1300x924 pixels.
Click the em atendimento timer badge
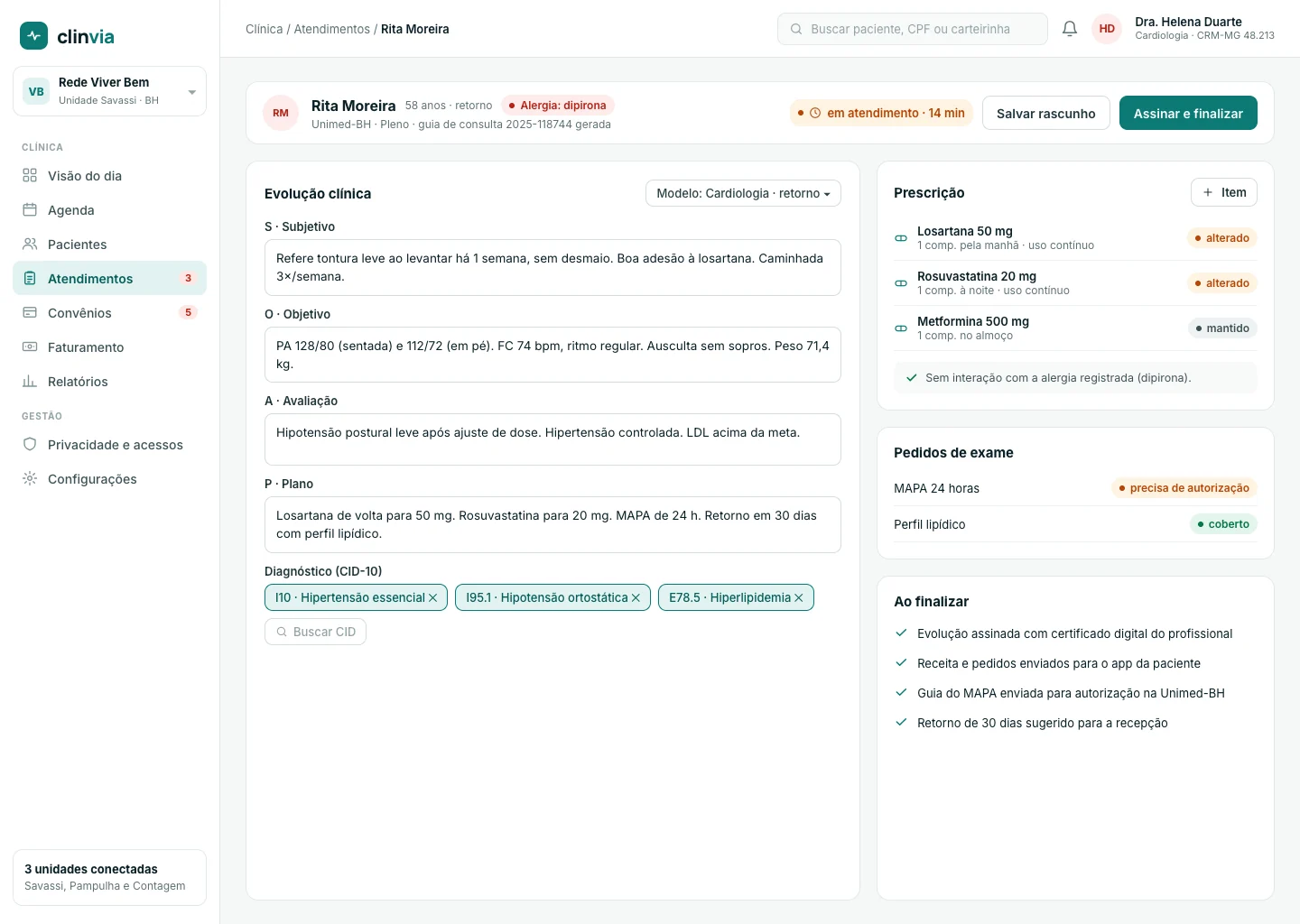coord(881,113)
